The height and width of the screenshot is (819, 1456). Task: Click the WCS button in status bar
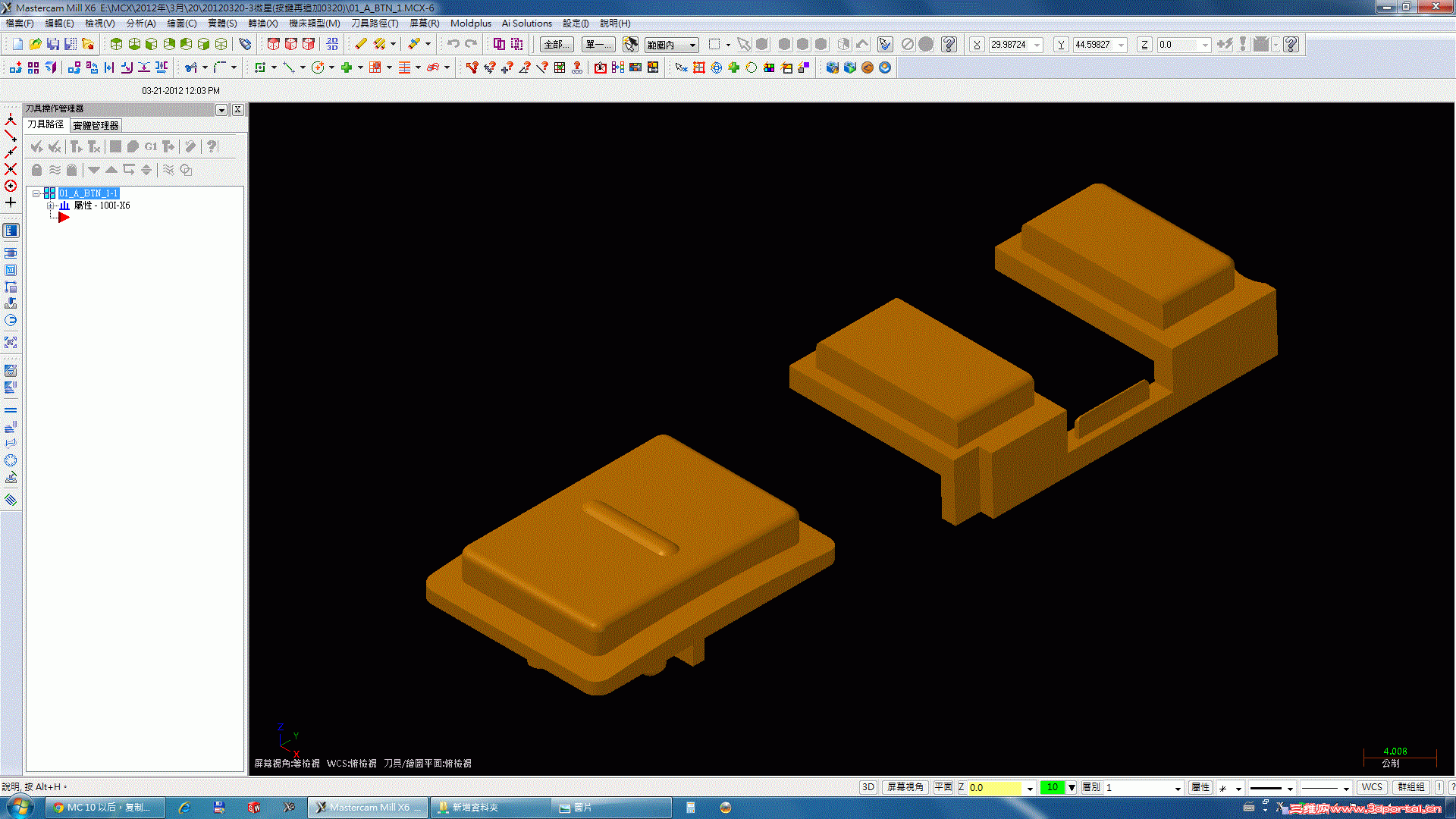coord(1371,787)
